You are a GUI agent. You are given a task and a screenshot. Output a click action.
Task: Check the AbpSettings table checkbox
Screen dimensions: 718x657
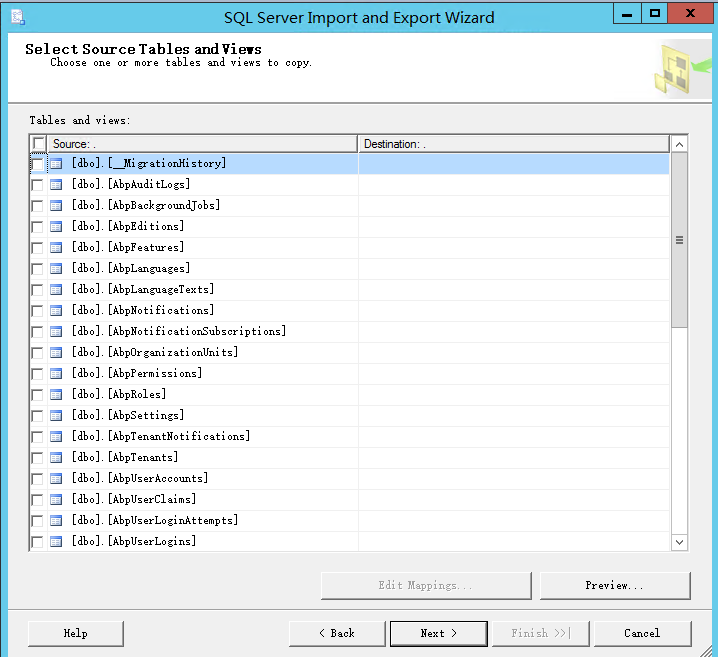(x=37, y=416)
